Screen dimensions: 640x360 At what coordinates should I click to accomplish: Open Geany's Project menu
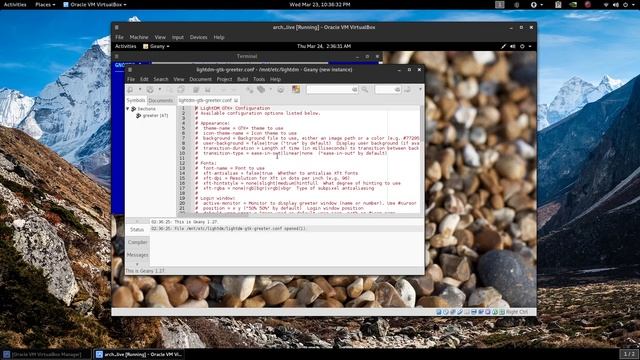click(224, 79)
